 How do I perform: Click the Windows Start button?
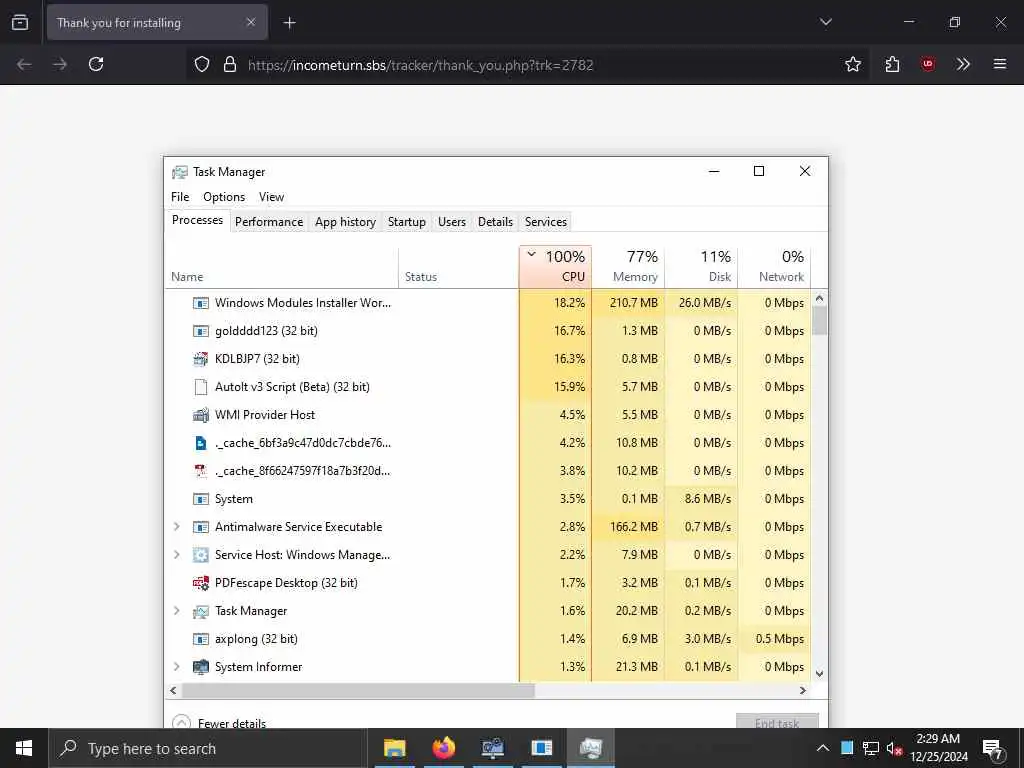pyautogui.click(x=24, y=748)
